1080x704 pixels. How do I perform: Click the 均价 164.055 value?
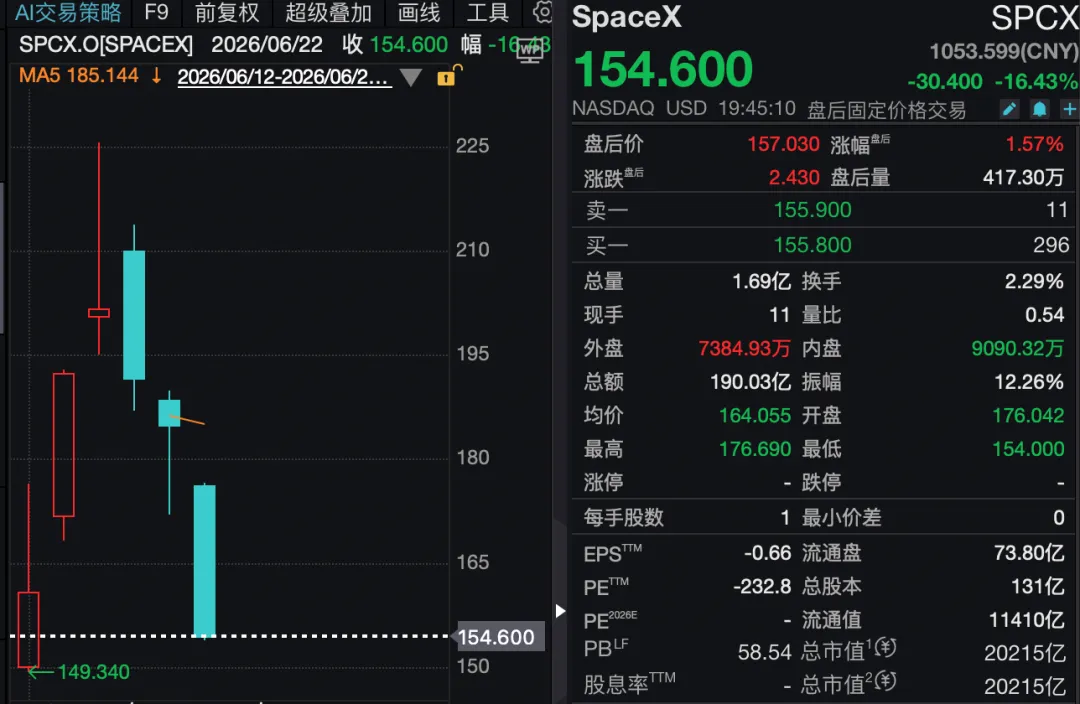(x=755, y=415)
